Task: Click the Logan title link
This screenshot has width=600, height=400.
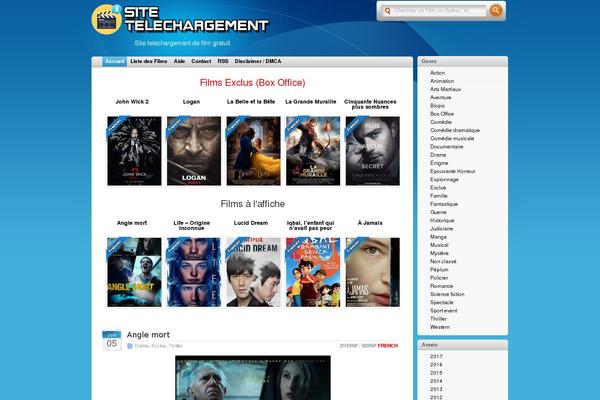Action: [x=191, y=102]
